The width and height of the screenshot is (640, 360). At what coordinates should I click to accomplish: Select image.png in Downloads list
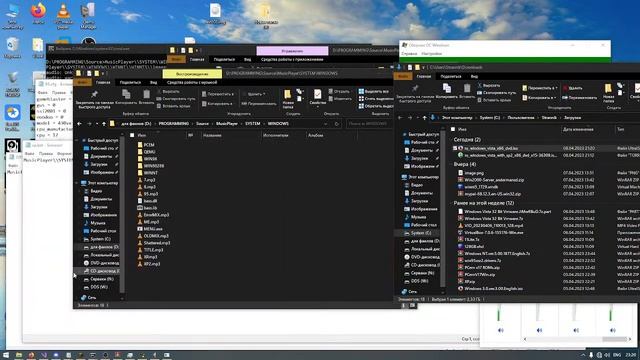point(471,173)
